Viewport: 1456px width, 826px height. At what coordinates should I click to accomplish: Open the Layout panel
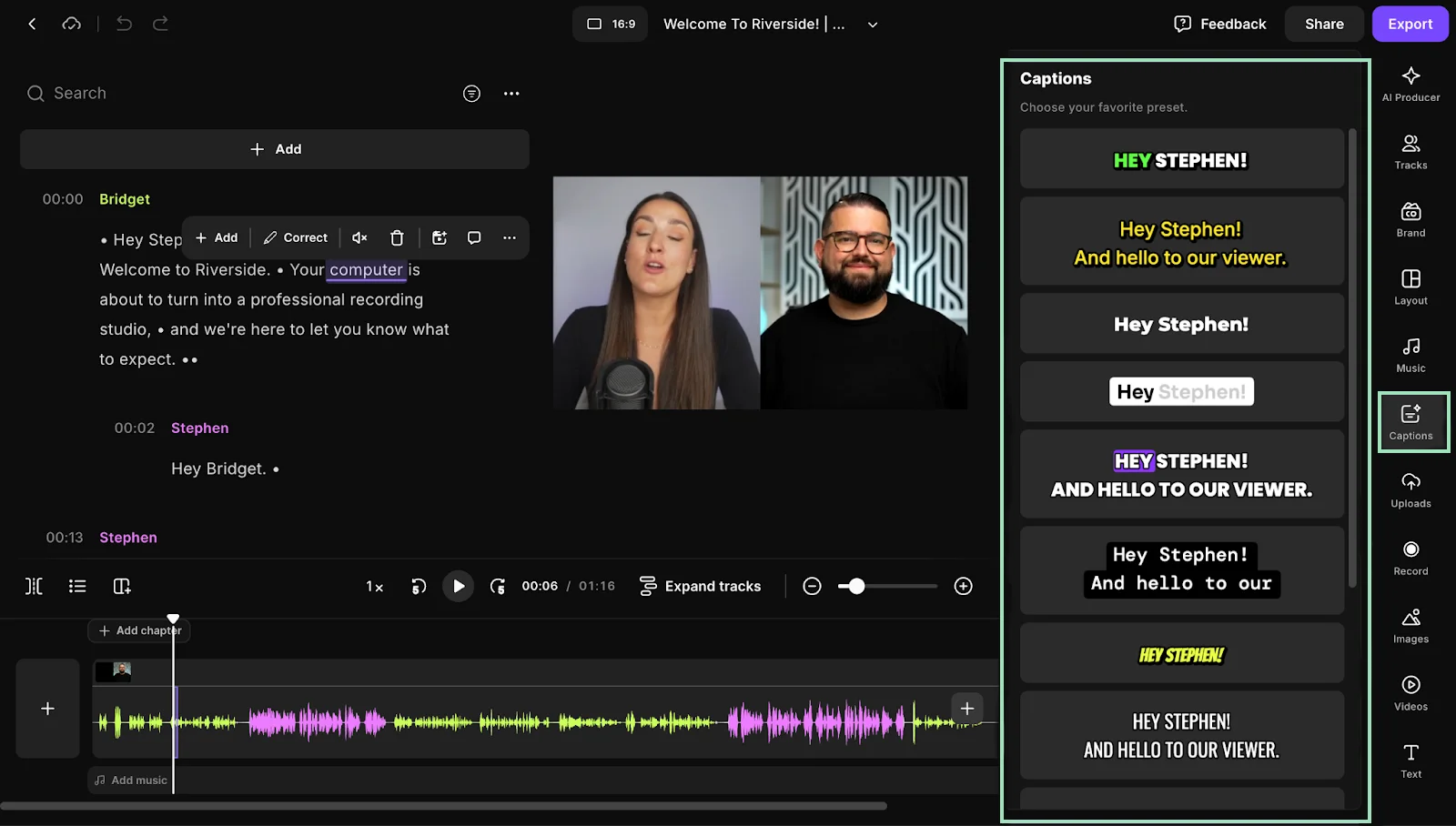pyautogui.click(x=1410, y=285)
